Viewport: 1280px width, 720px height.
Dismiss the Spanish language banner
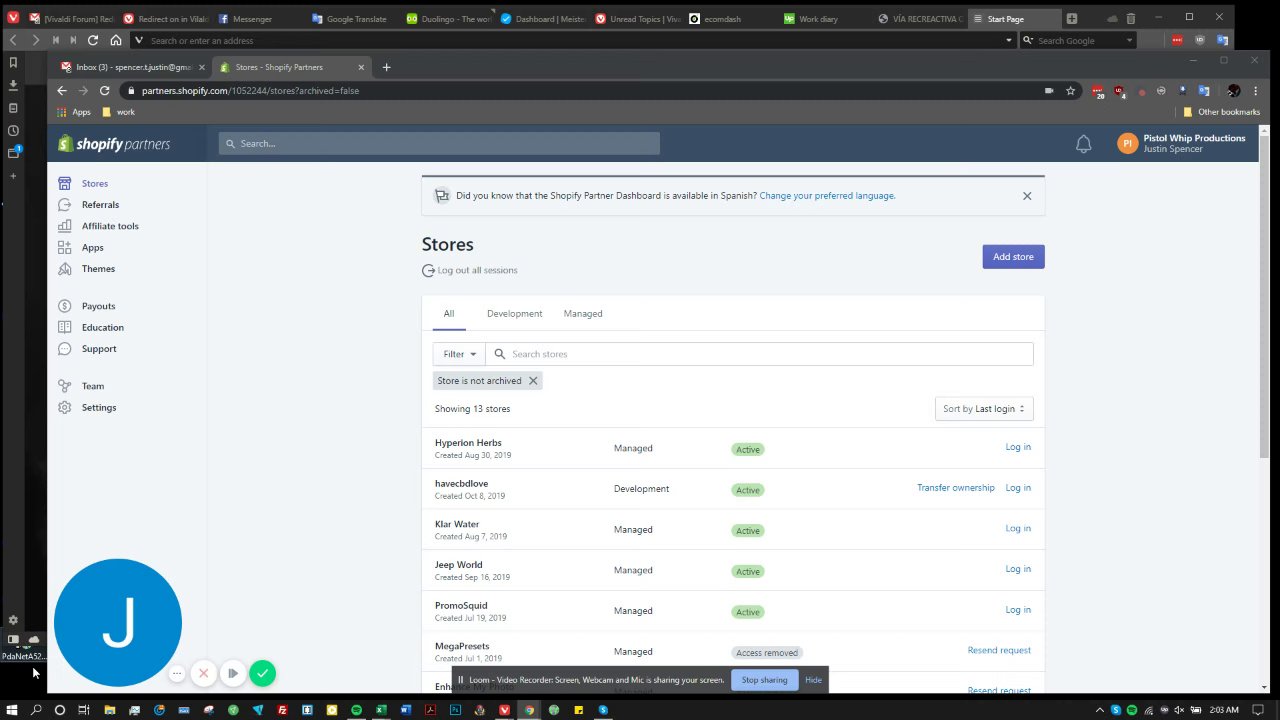(1027, 196)
